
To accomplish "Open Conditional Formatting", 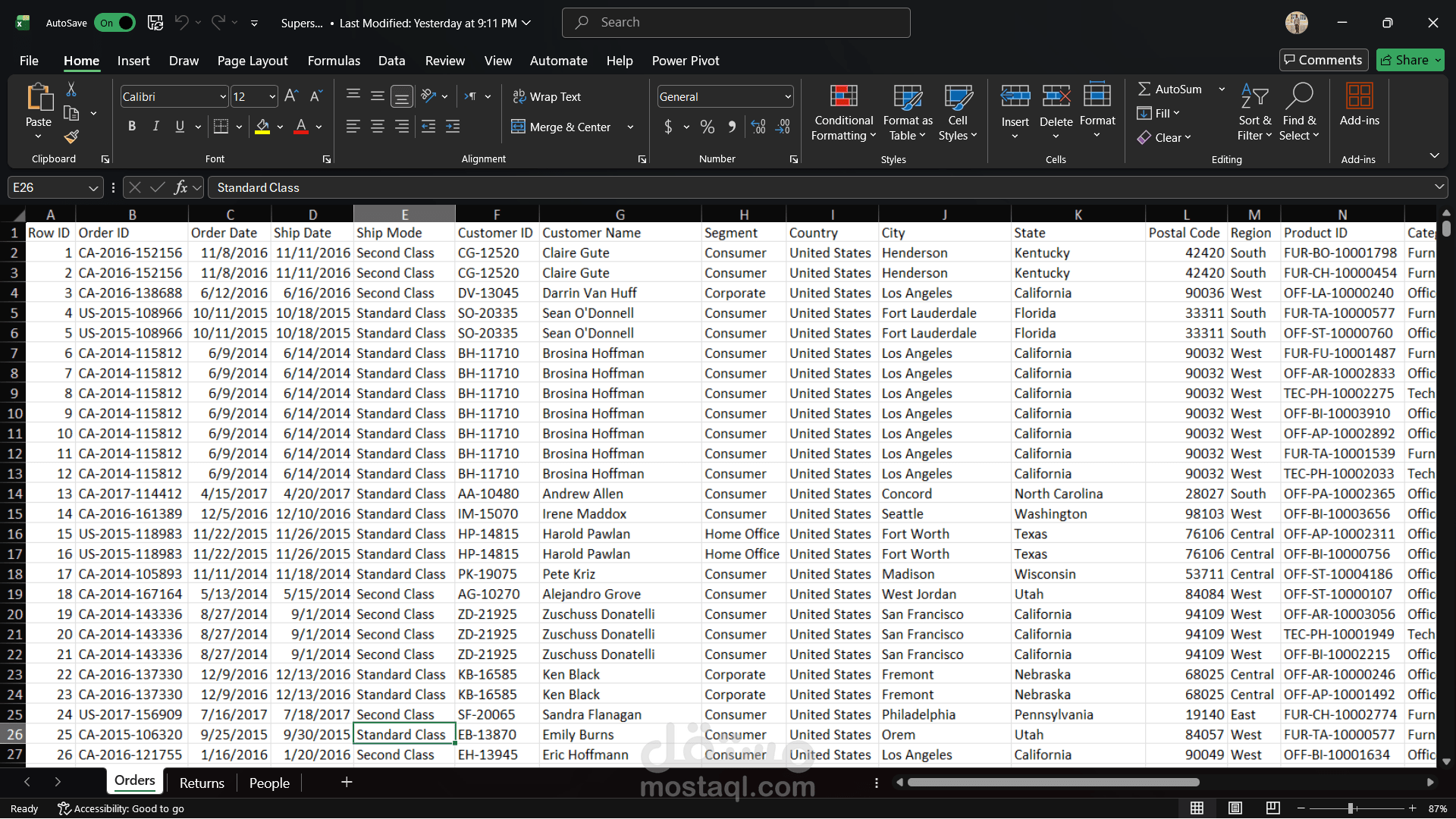I will coord(843,114).
